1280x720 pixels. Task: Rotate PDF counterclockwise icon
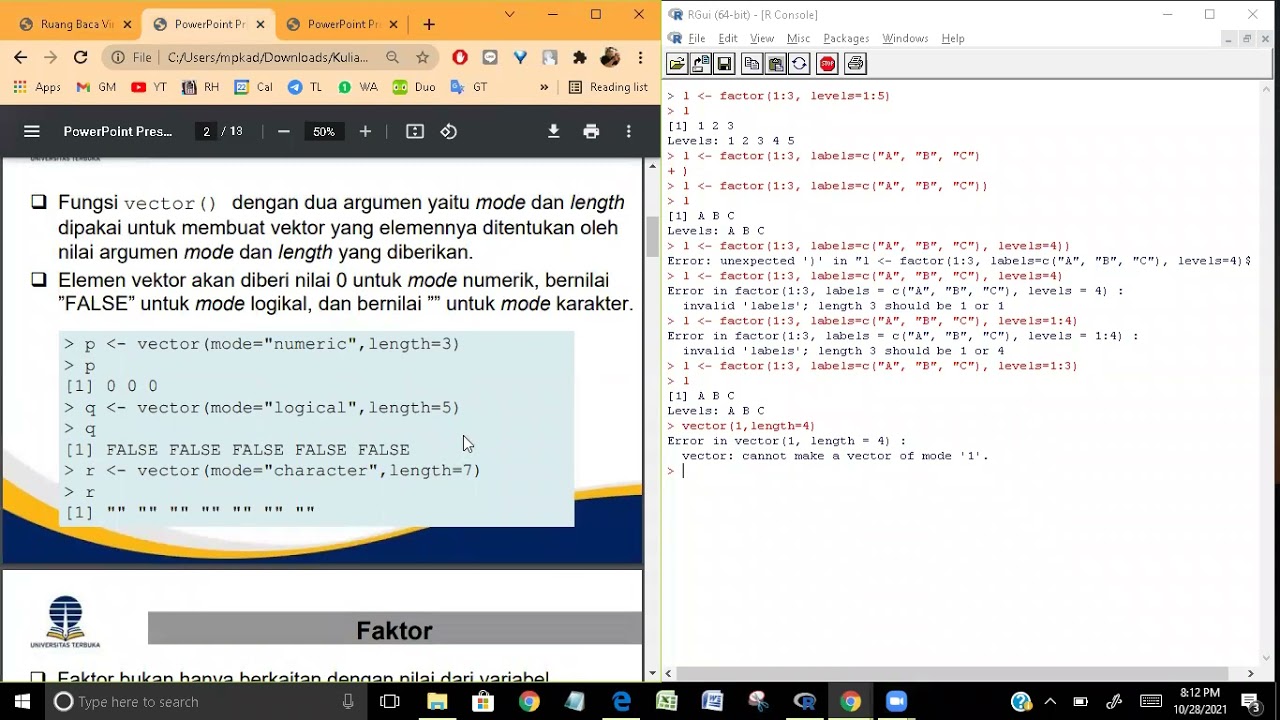coord(449,131)
